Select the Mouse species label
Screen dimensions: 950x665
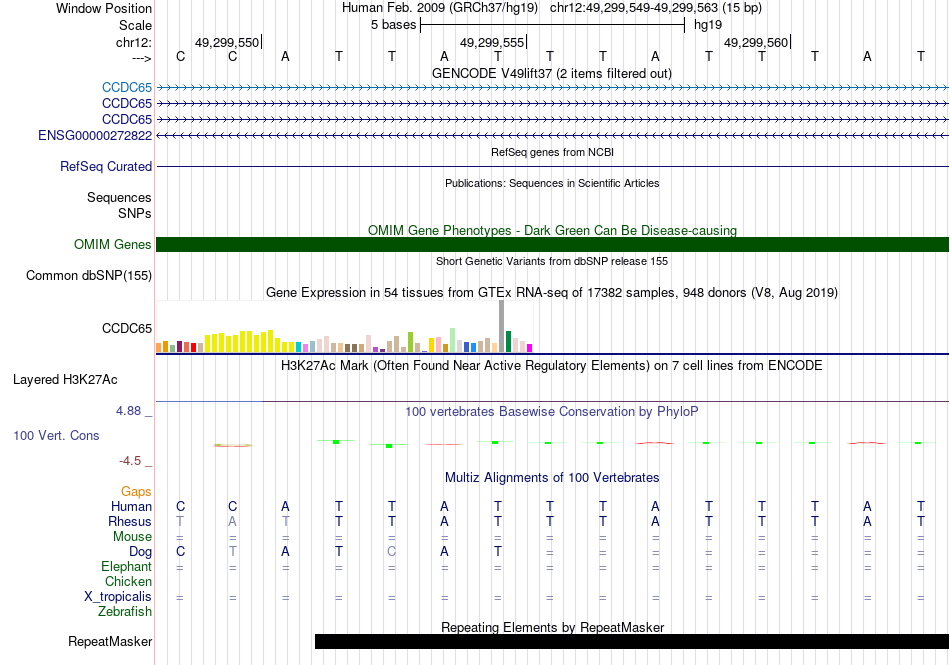click(x=132, y=537)
